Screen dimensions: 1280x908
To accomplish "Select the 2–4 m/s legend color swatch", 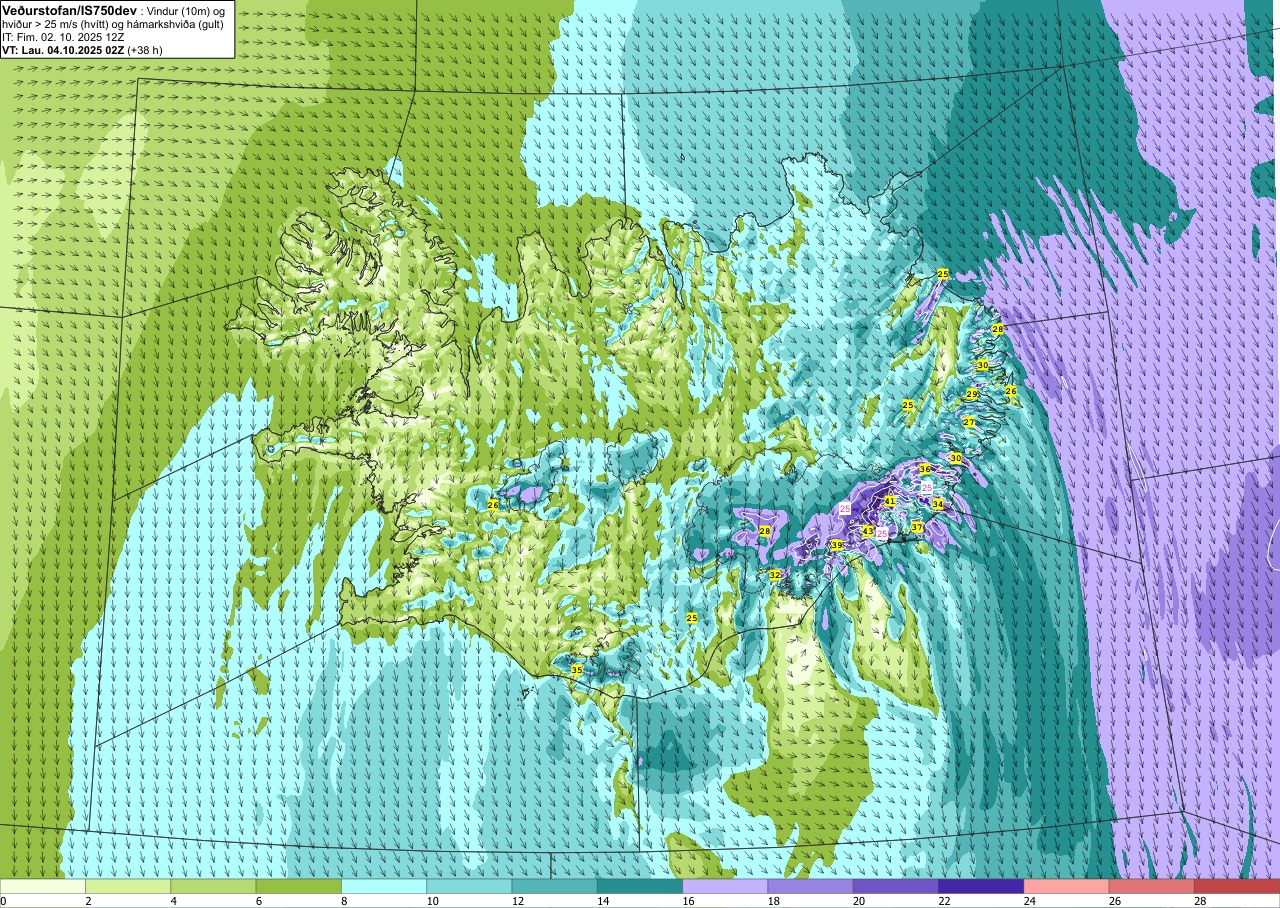I will tap(128, 886).
